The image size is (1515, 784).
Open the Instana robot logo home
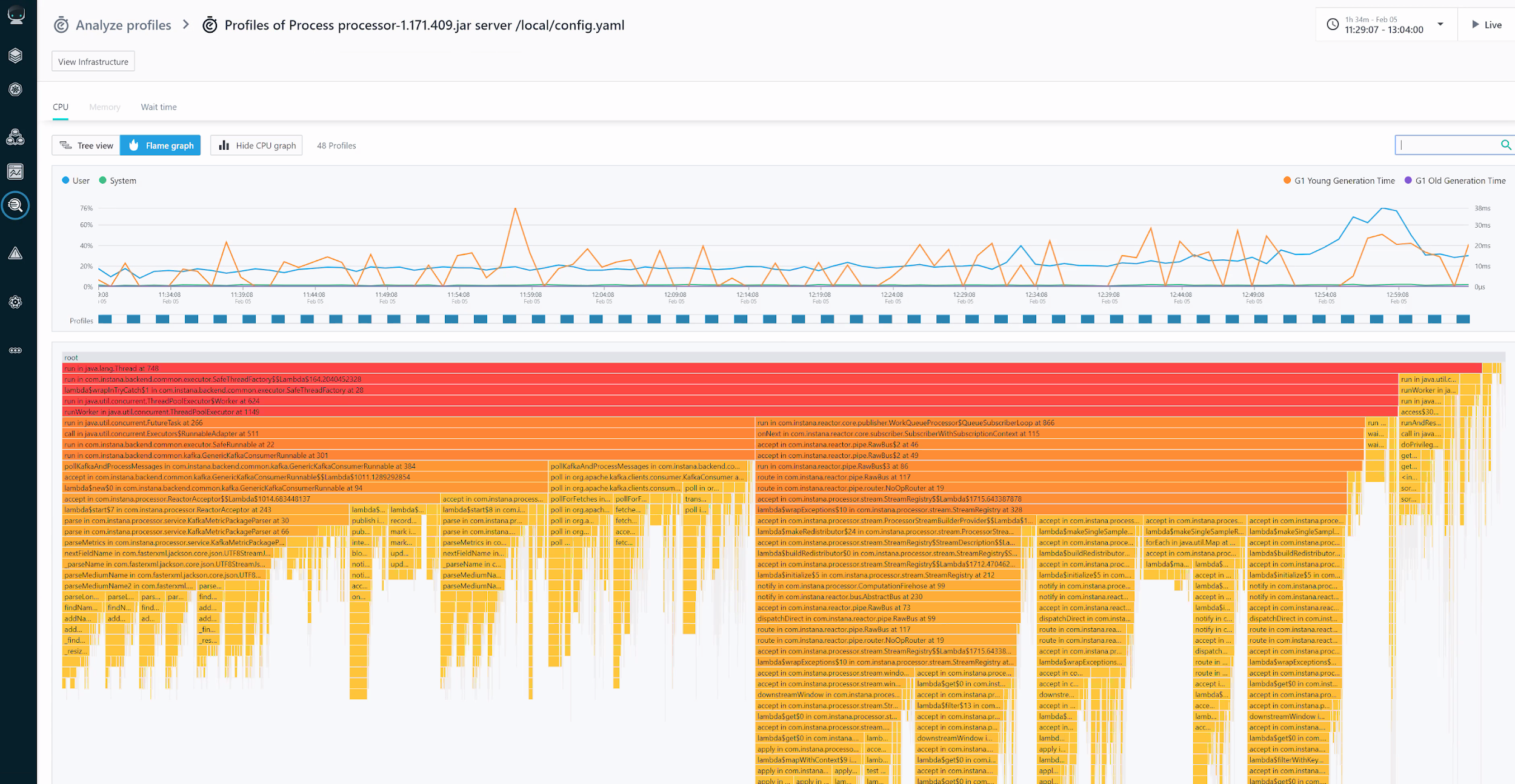pos(16,15)
